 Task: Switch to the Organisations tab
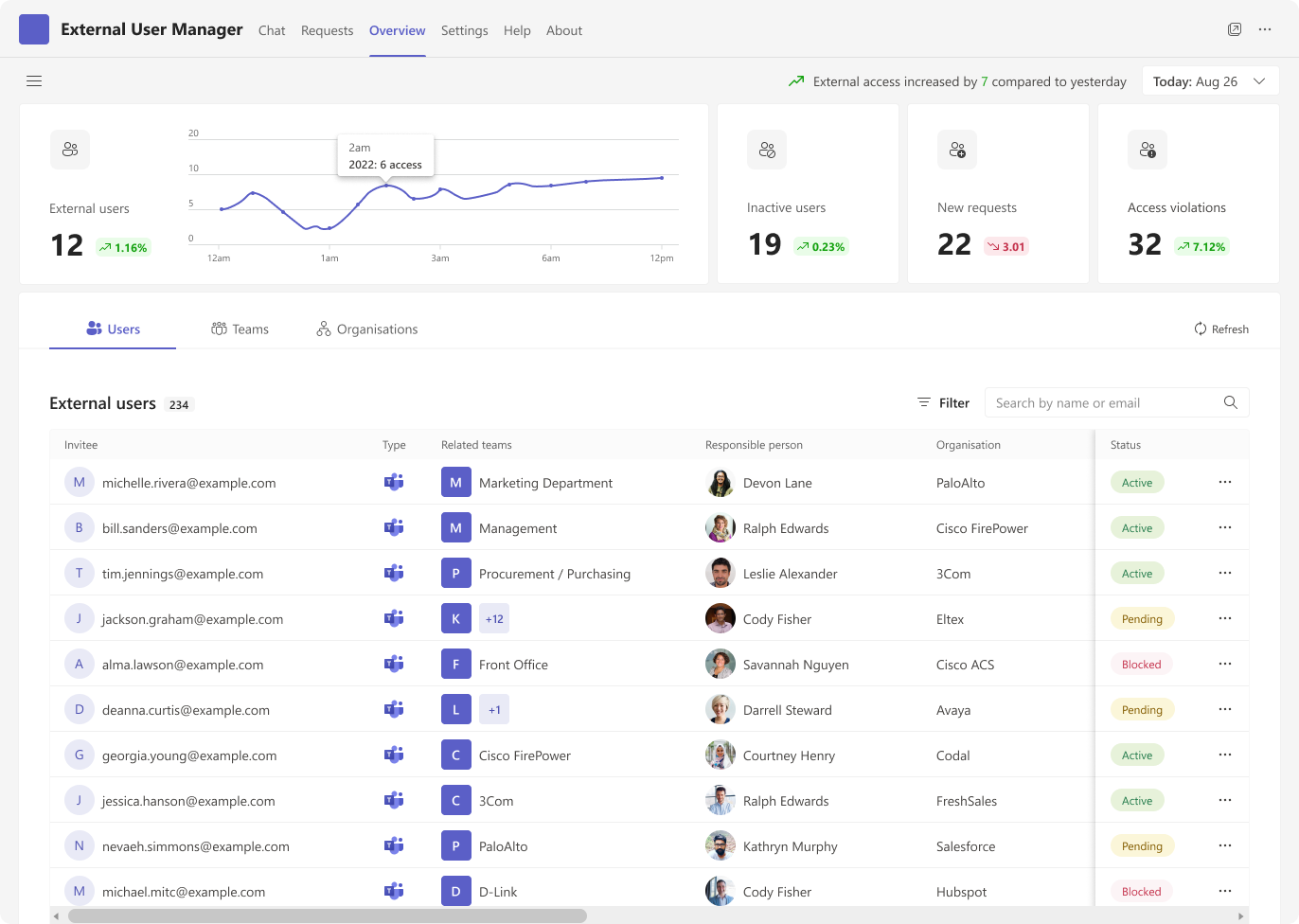coord(367,329)
